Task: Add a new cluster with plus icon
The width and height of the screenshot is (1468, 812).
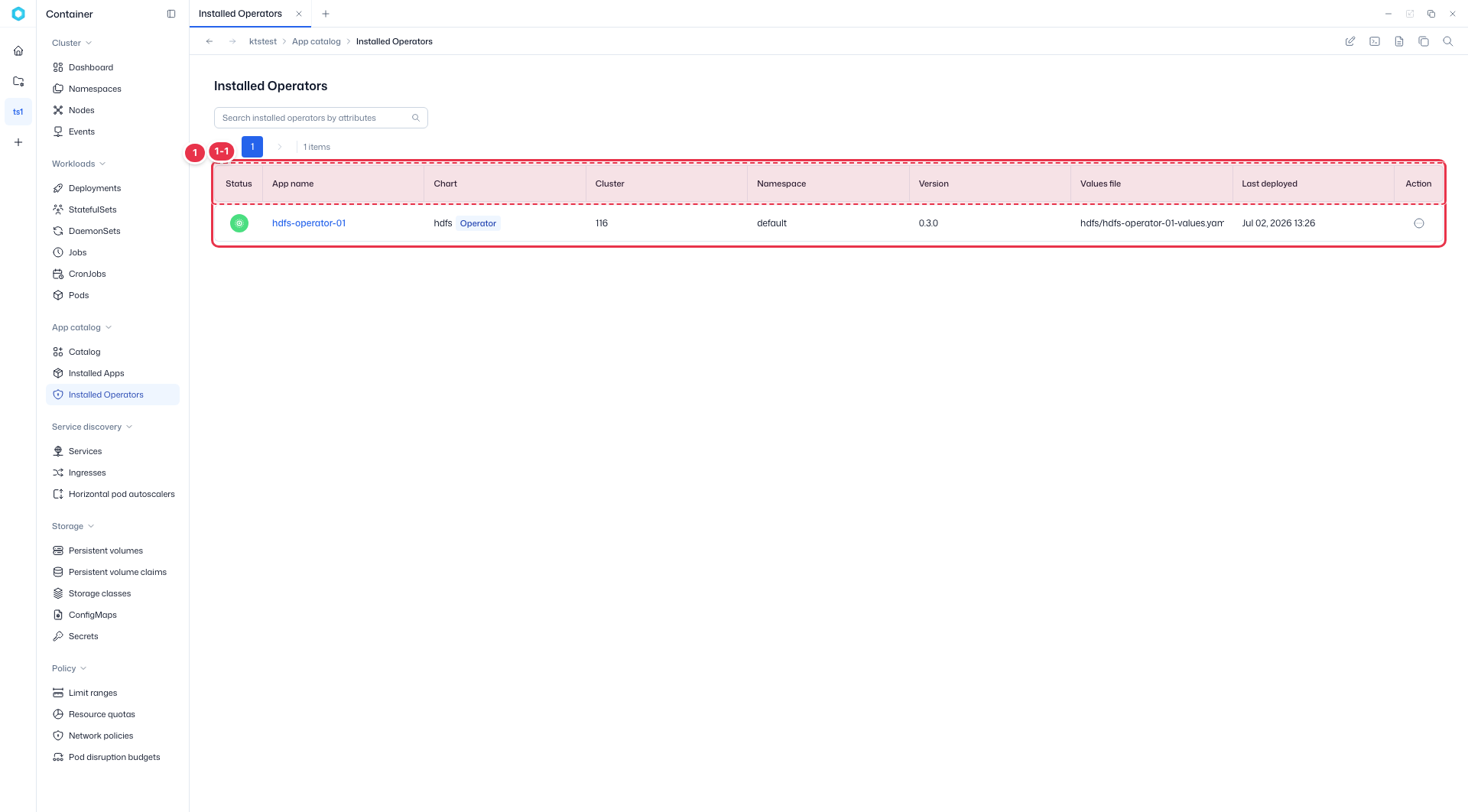Action: (x=18, y=142)
